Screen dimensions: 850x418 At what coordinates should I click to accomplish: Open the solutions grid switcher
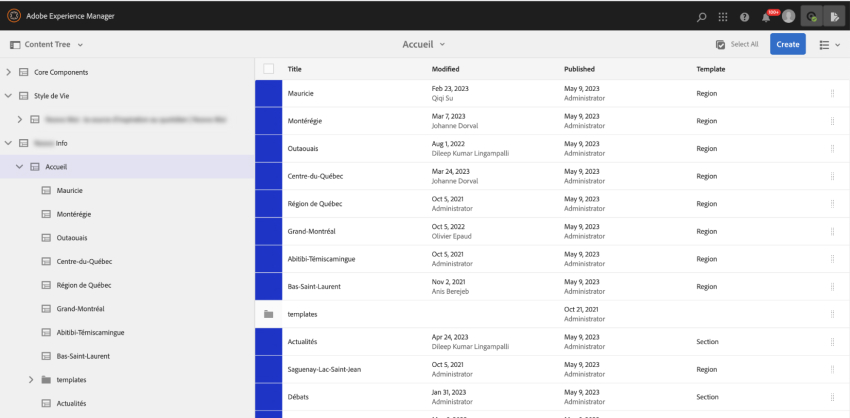(x=723, y=16)
